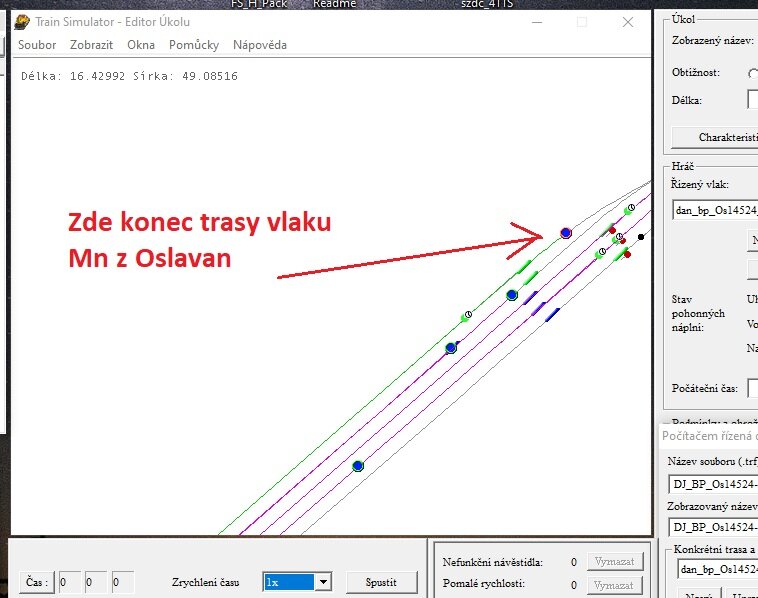758x598 pixels.
Task: Click the Počáteční čas field
Action: (x=753, y=389)
